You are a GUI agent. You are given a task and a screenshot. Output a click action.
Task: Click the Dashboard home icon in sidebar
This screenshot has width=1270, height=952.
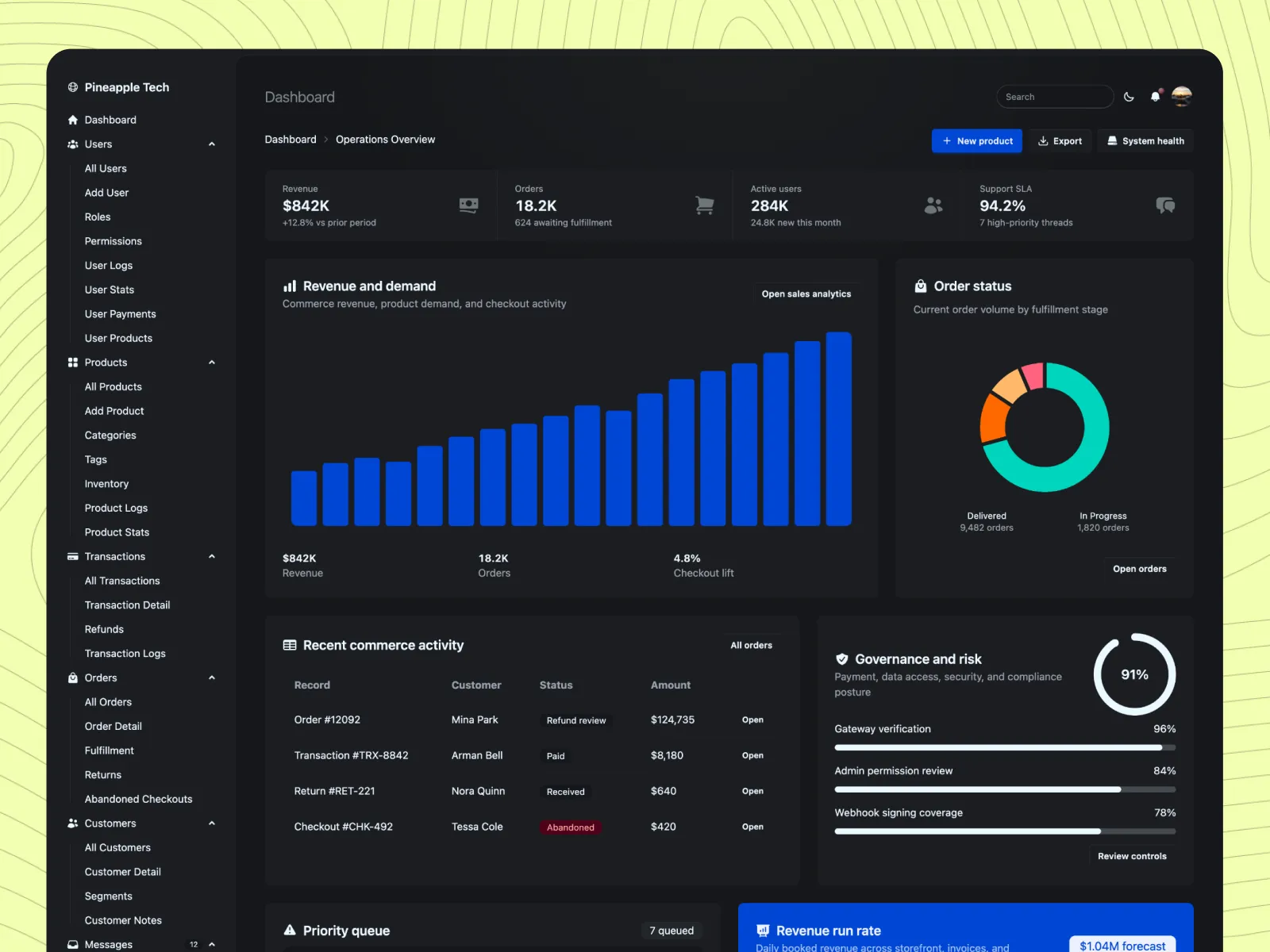pos(73,120)
